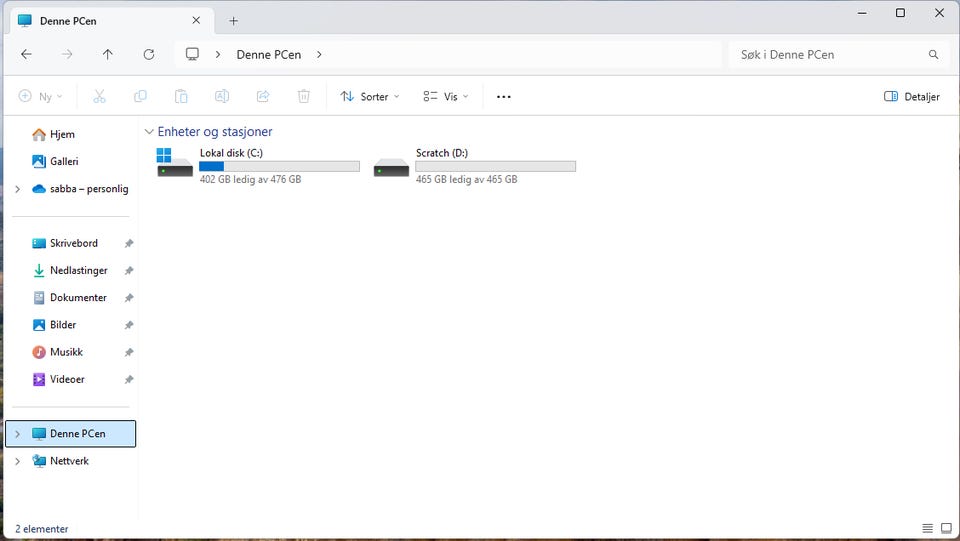Switch to details list view icon

pyautogui.click(x=928, y=528)
